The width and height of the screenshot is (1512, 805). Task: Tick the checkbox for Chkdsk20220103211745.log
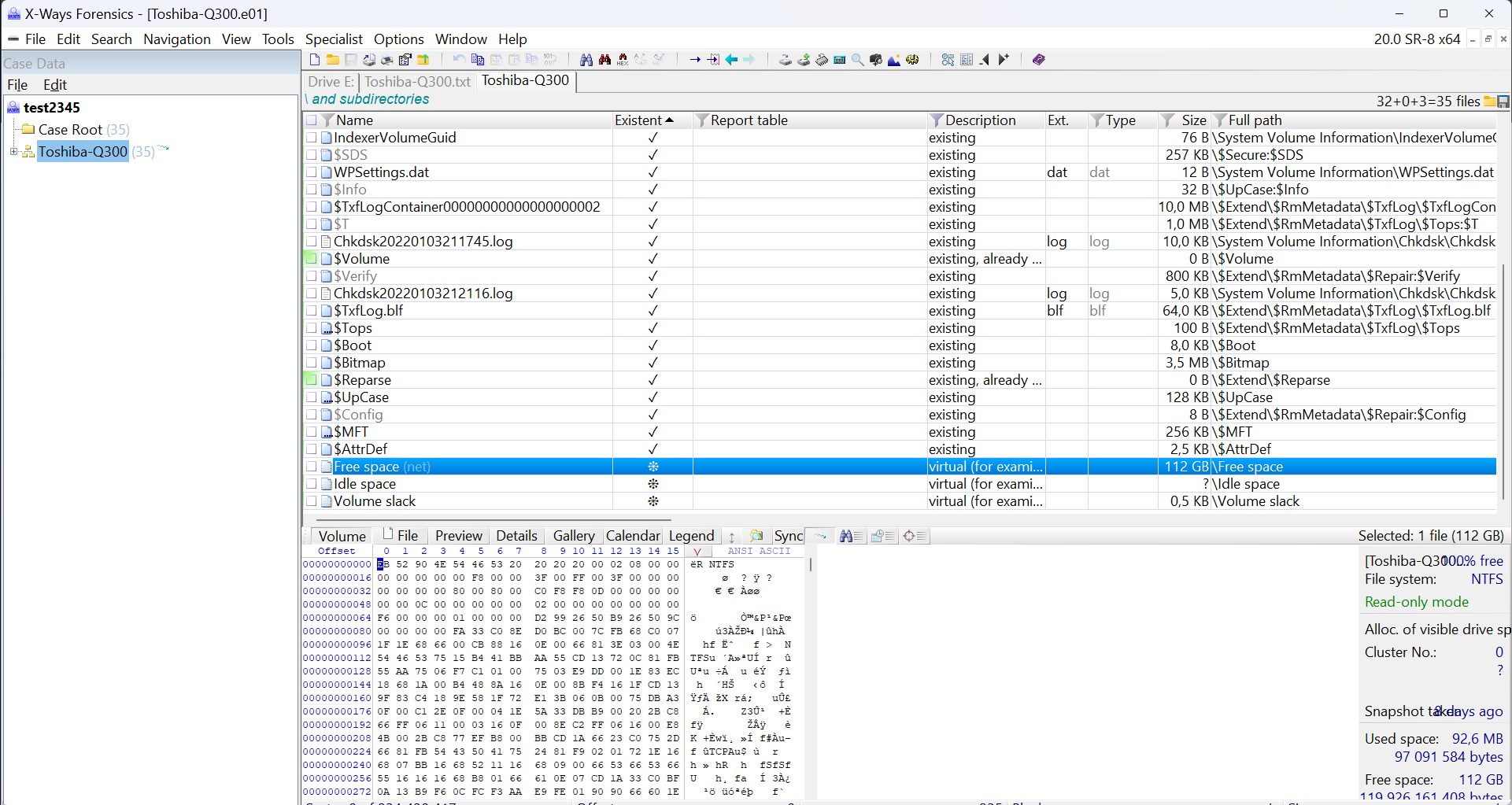tap(312, 242)
